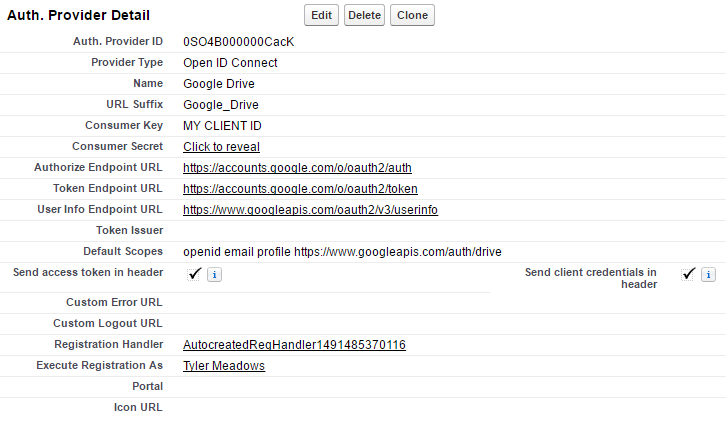
Task: Click info icon beside client credentials checkbox
Action: point(708,275)
